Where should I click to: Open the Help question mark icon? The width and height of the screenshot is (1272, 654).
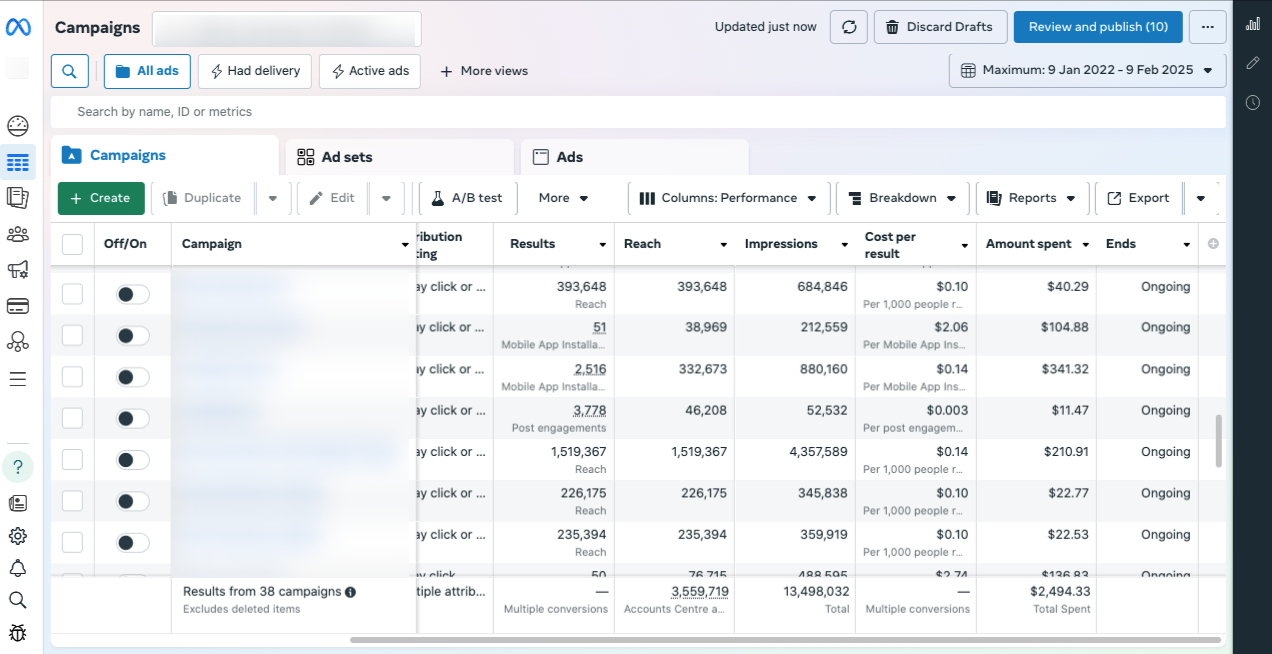click(x=18, y=467)
